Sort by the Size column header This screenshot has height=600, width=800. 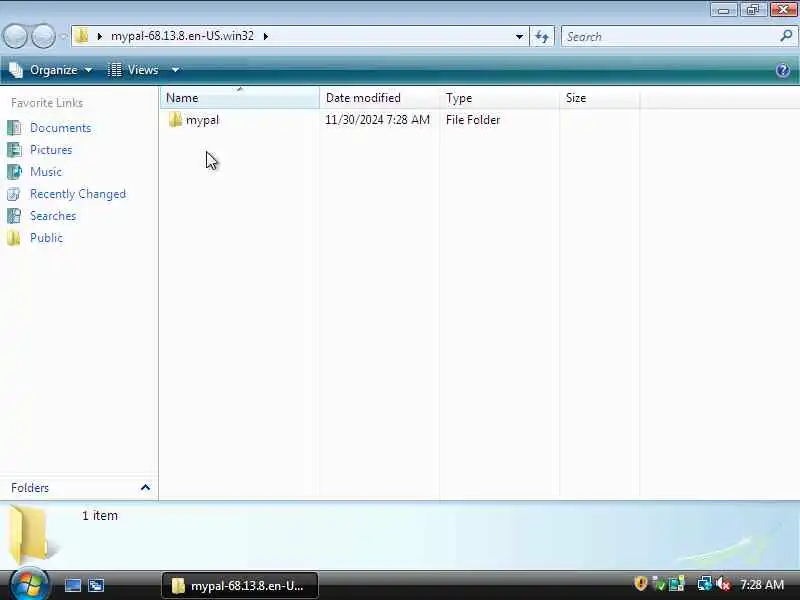[599, 97]
